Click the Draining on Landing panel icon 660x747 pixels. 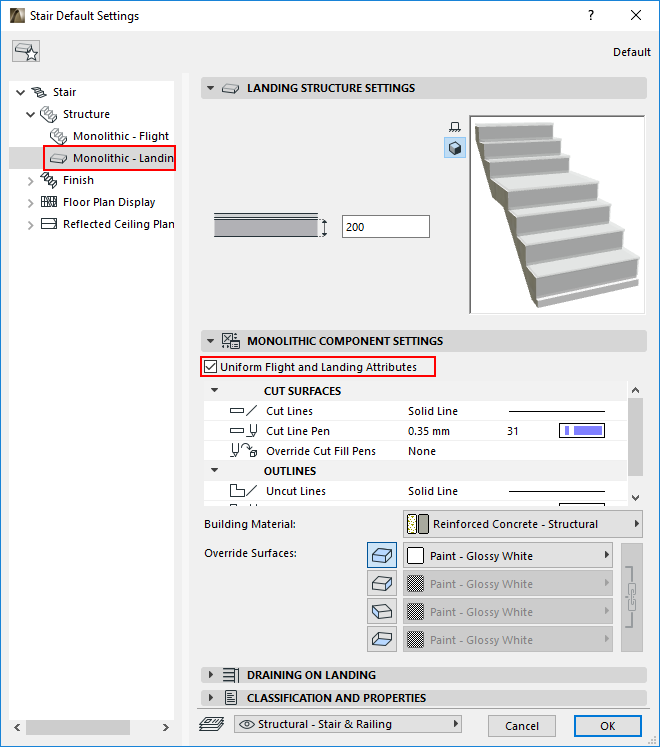pos(231,675)
